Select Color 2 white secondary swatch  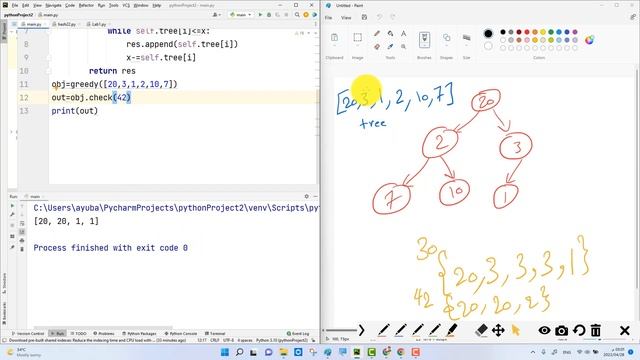(x=488, y=46)
